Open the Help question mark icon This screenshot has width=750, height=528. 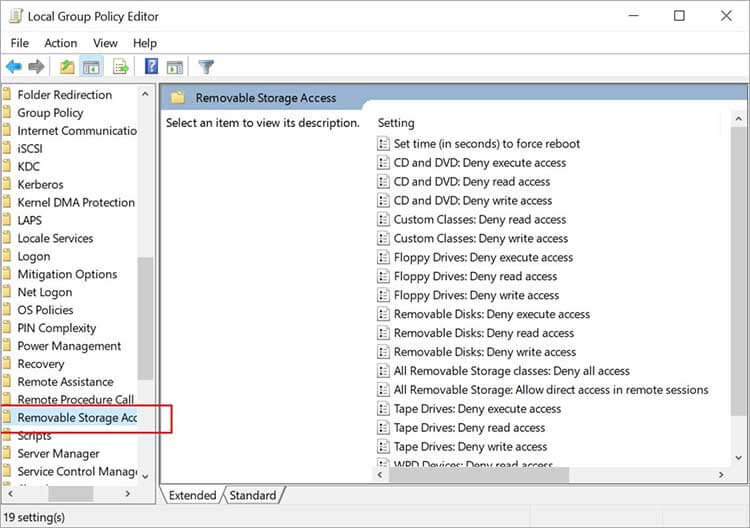[x=151, y=66]
